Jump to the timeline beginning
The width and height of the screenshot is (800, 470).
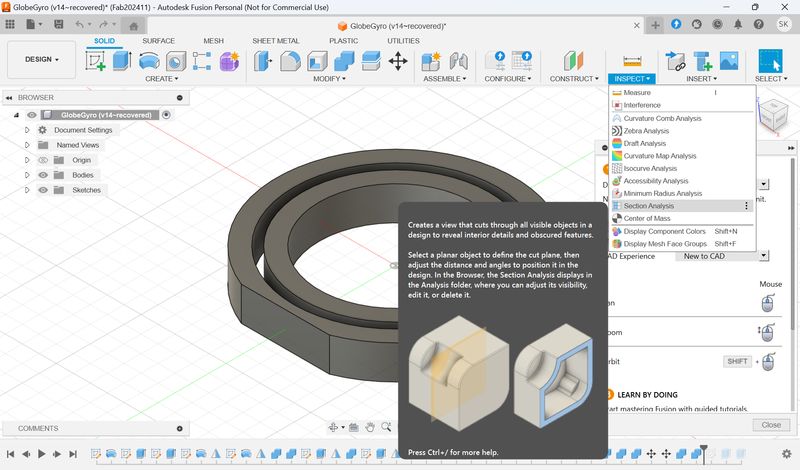coord(10,454)
